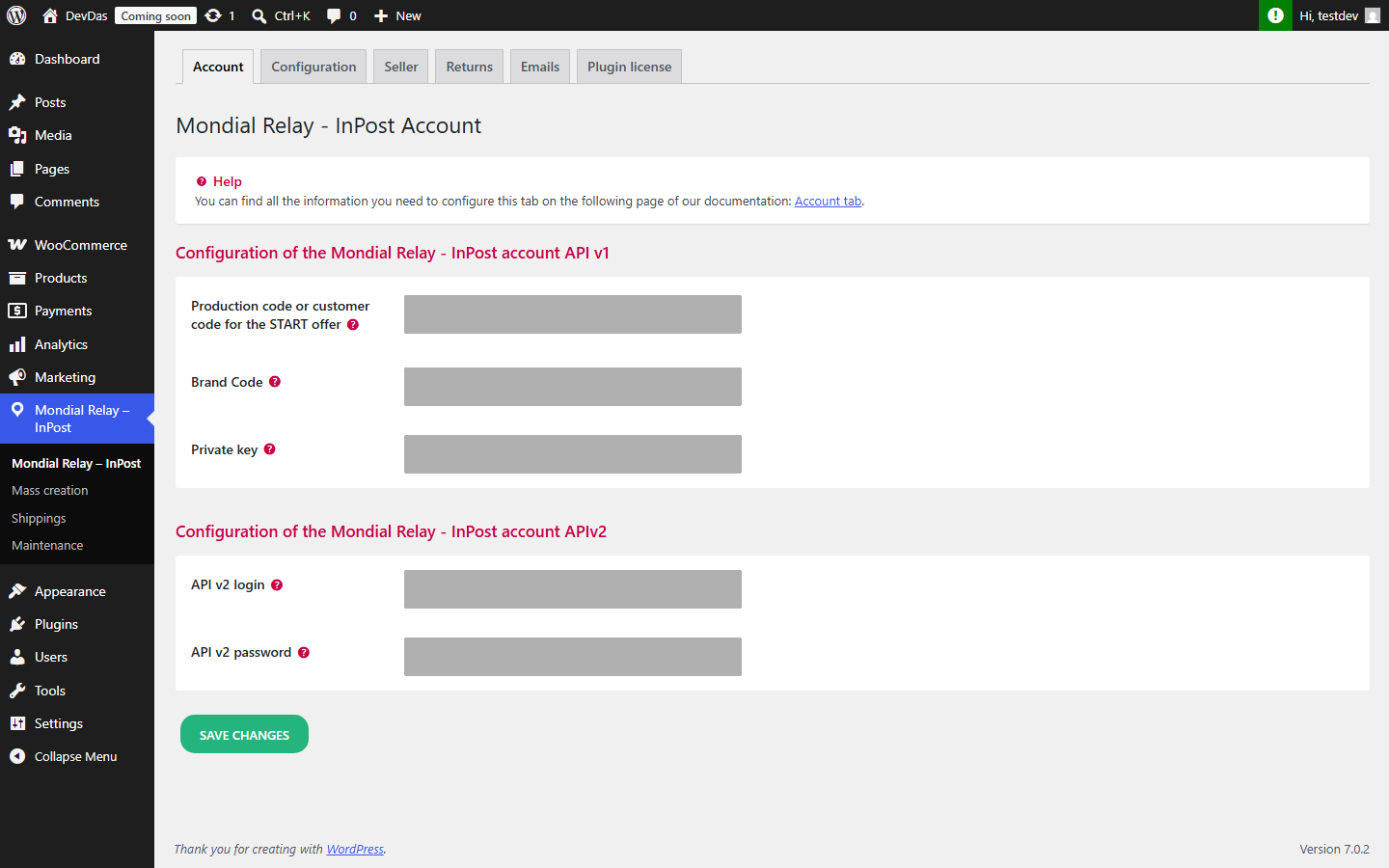This screenshot has height=868, width=1389.
Task: Click the Dashboard gauge icon in sidebar
Action: (x=17, y=59)
